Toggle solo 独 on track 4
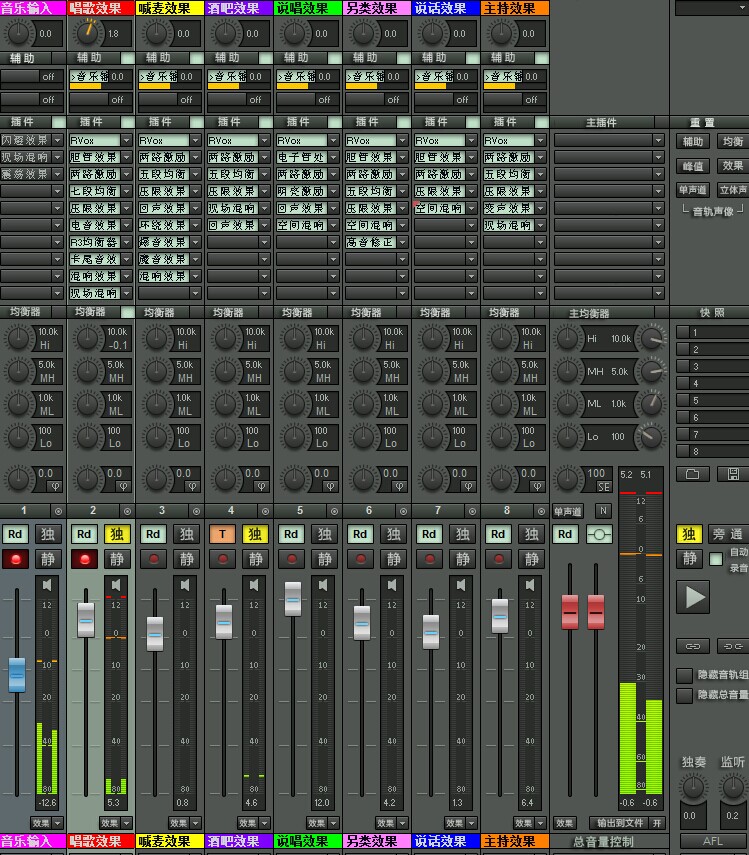 click(x=255, y=534)
